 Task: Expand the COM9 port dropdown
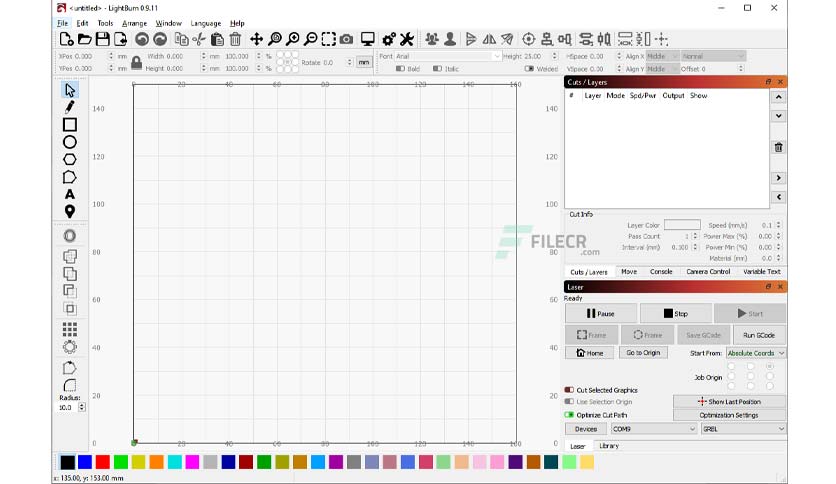coord(654,429)
